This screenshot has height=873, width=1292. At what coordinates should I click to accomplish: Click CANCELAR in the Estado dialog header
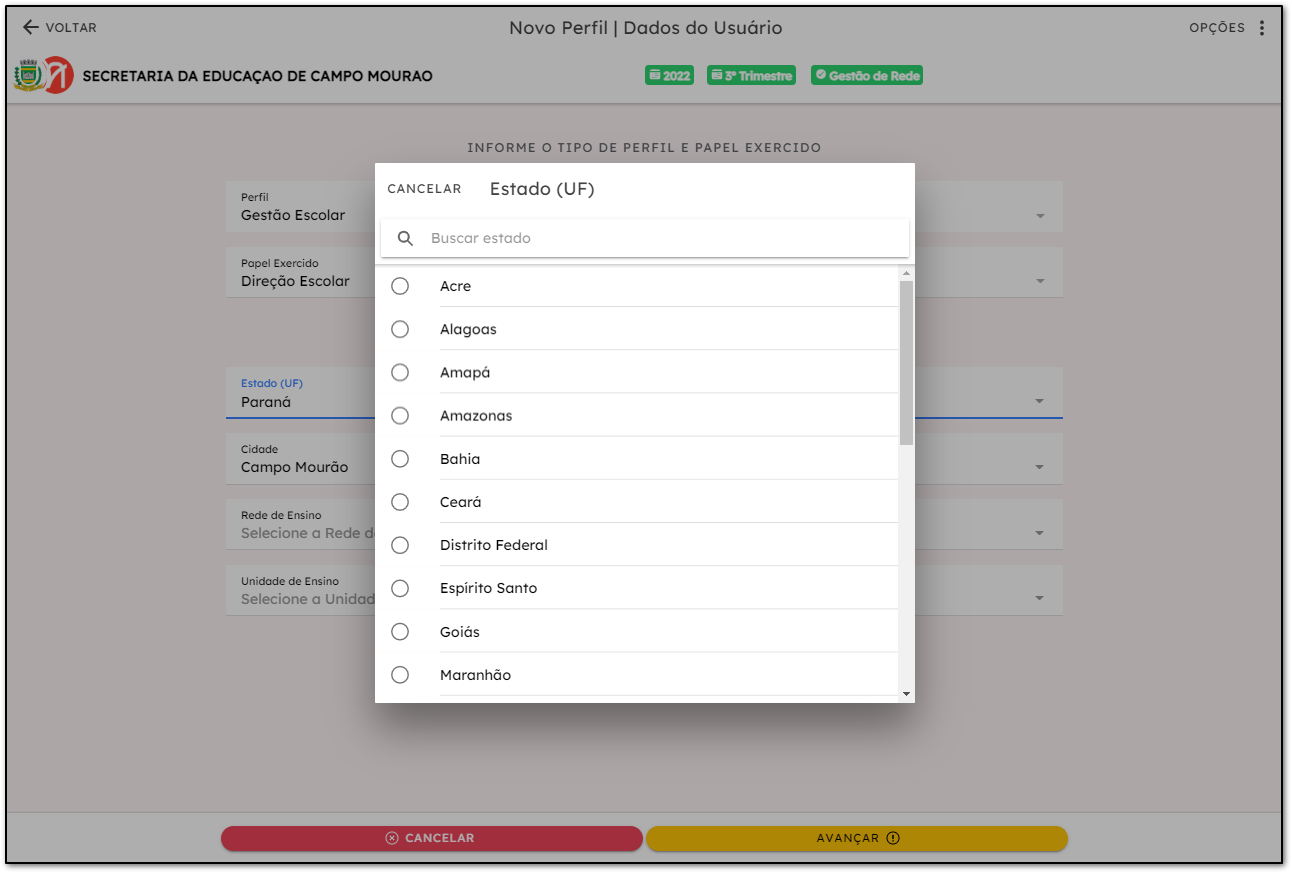pyautogui.click(x=424, y=189)
